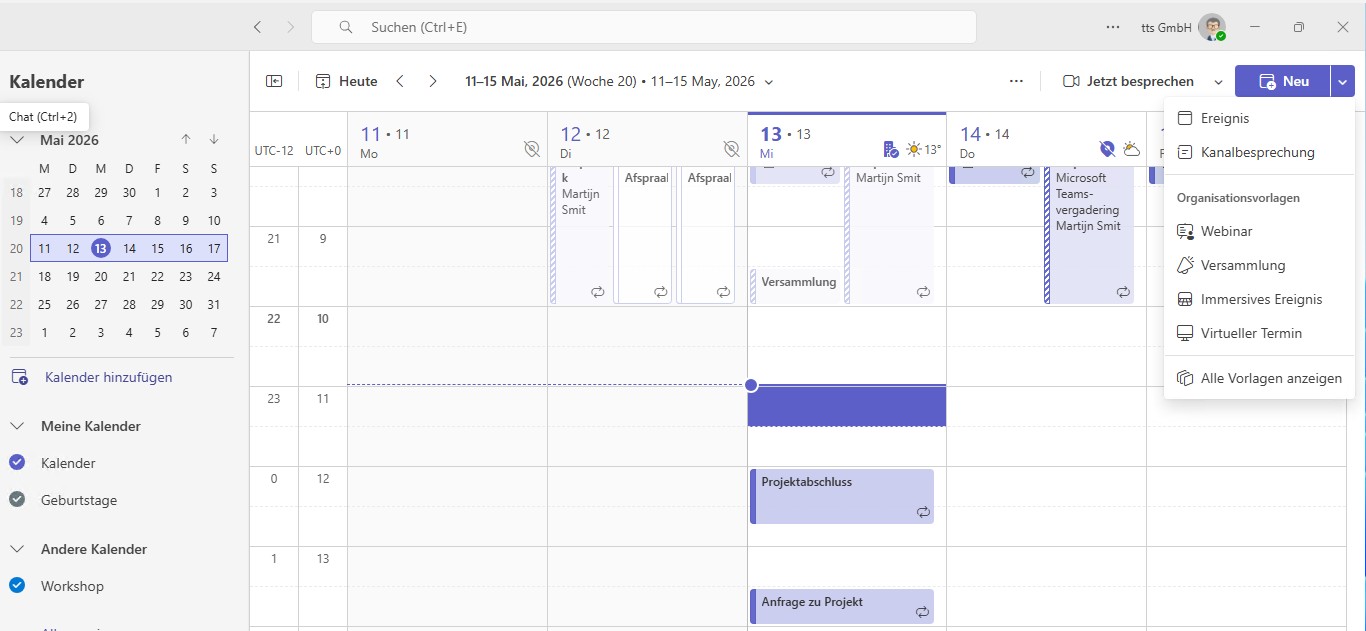Image resolution: width=1366 pixels, height=631 pixels.
Task: Go to the next week arrow
Action: pyautogui.click(x=432, y=81)
